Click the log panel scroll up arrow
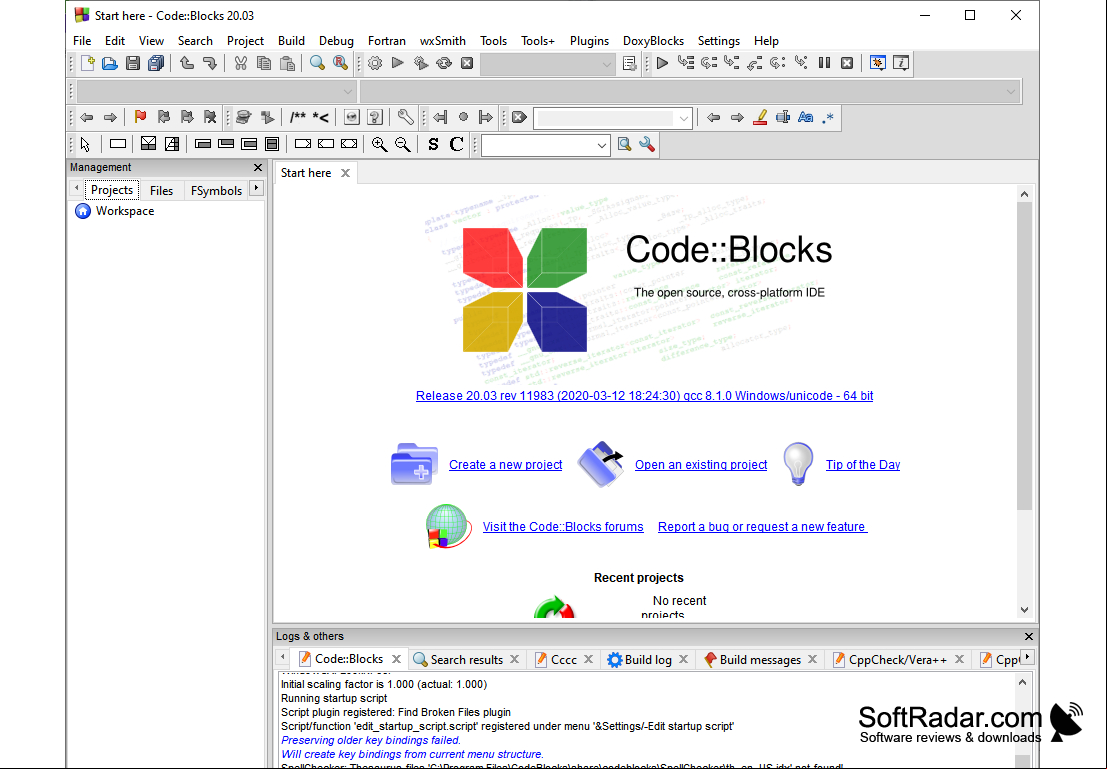The width and height of the screenshot is (1107, 769). [1022, 682]
